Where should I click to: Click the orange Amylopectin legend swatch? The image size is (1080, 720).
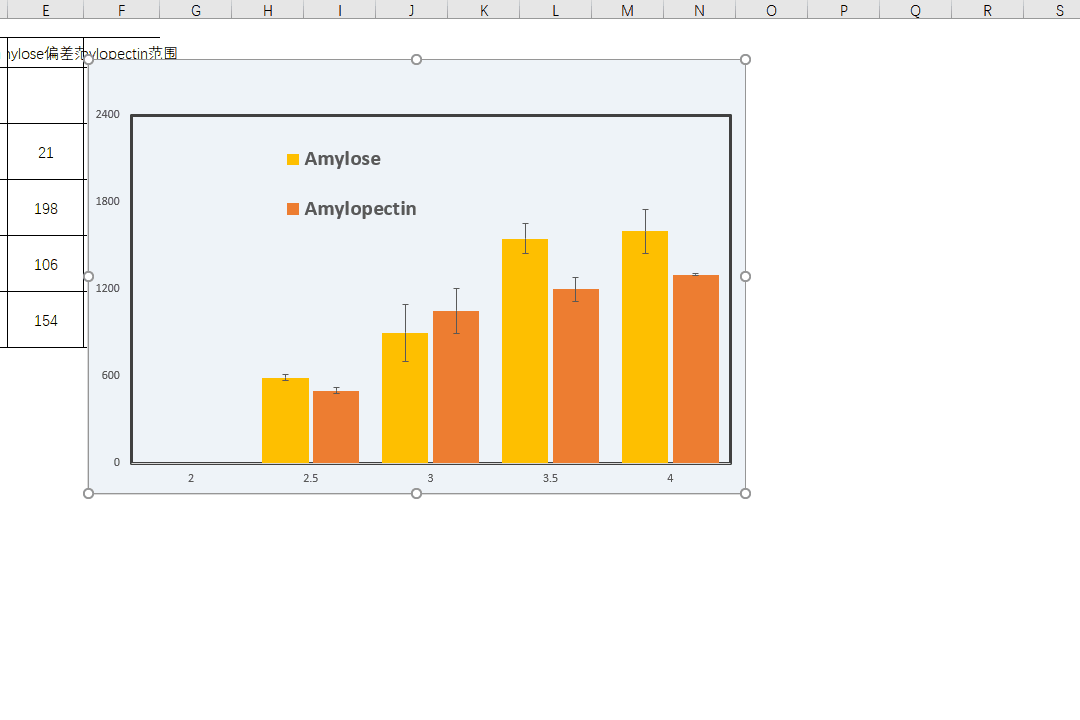293,209
